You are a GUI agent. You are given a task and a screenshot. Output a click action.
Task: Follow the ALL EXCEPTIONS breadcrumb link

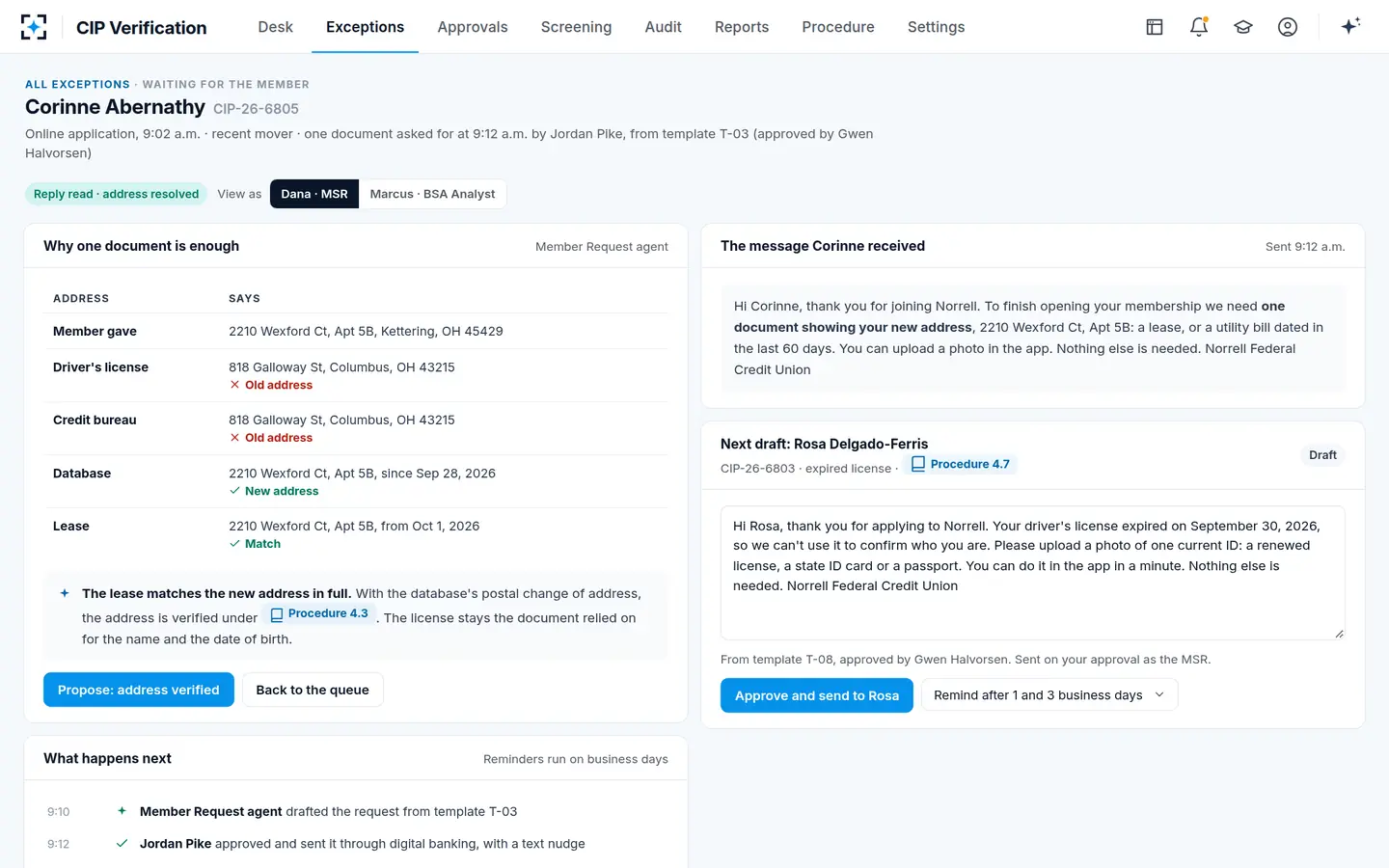coord(77,85)
